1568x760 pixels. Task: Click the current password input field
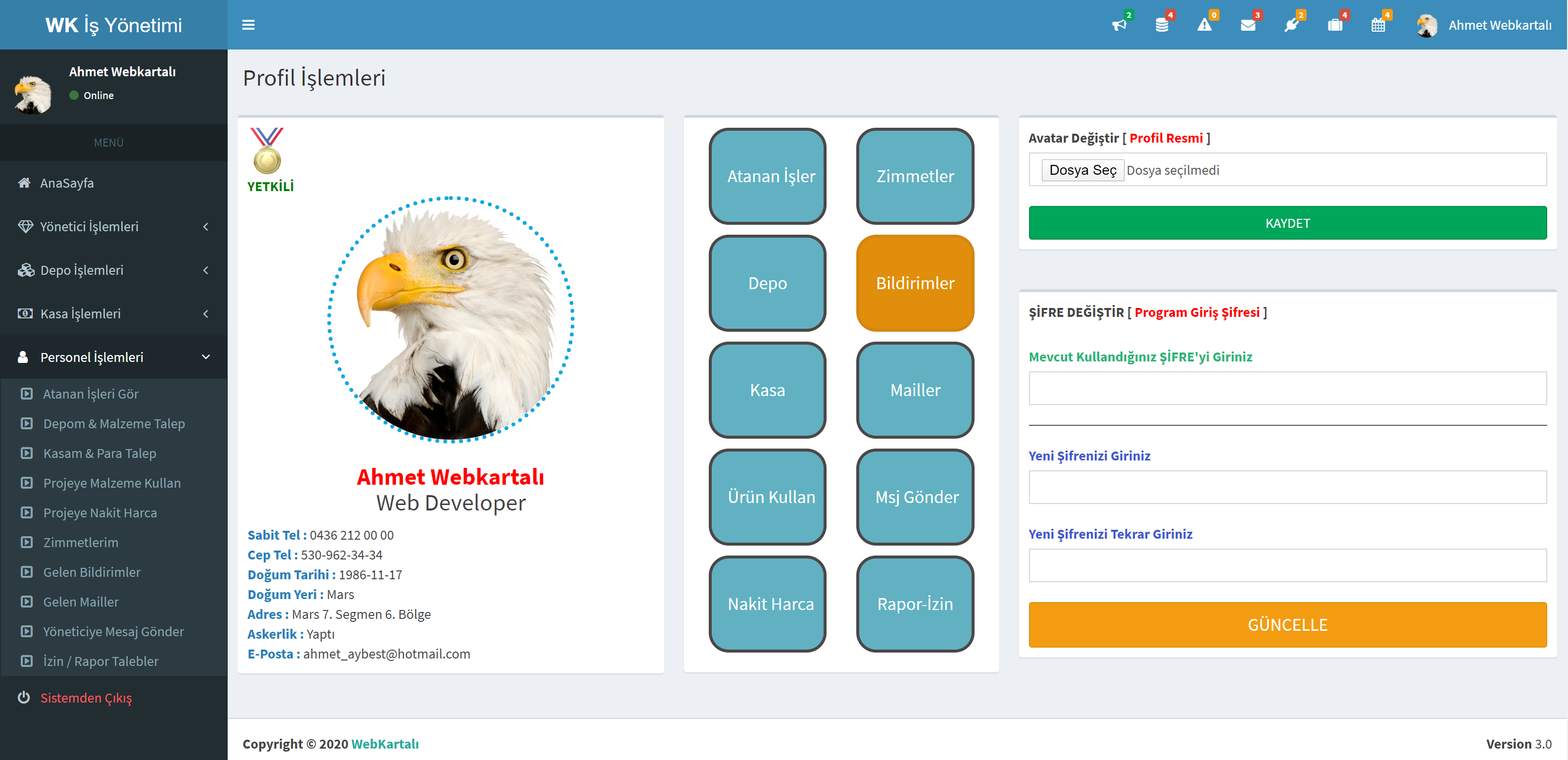click(1287, 388)
